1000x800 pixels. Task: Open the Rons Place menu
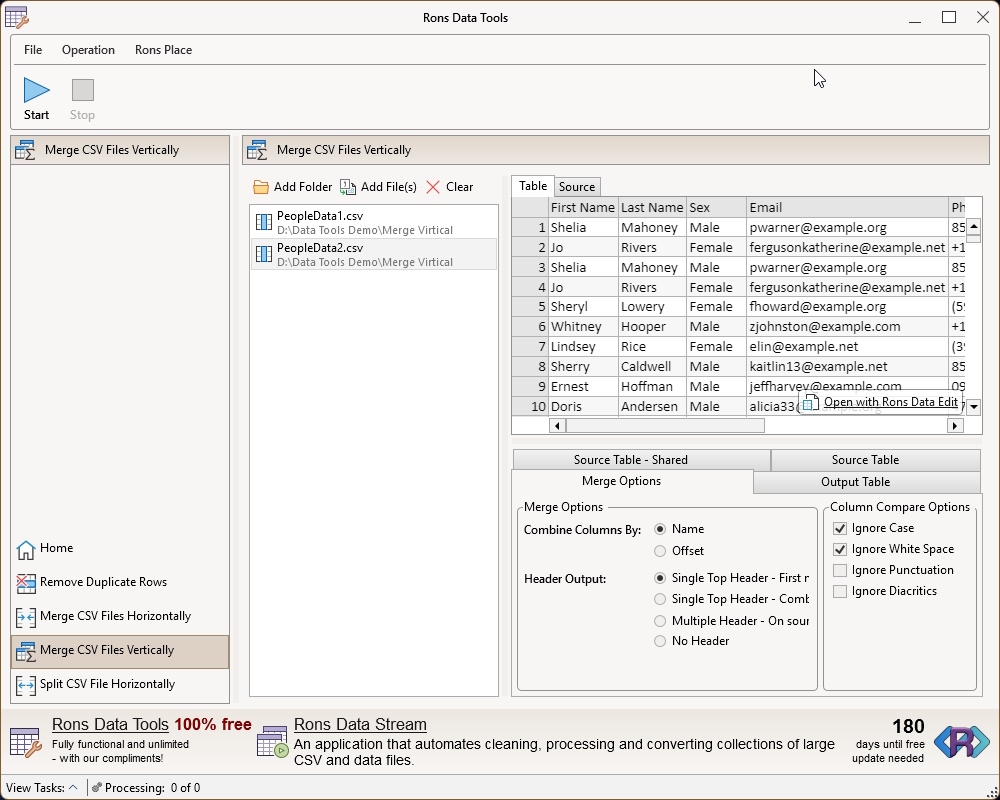(x=163, y=50)
